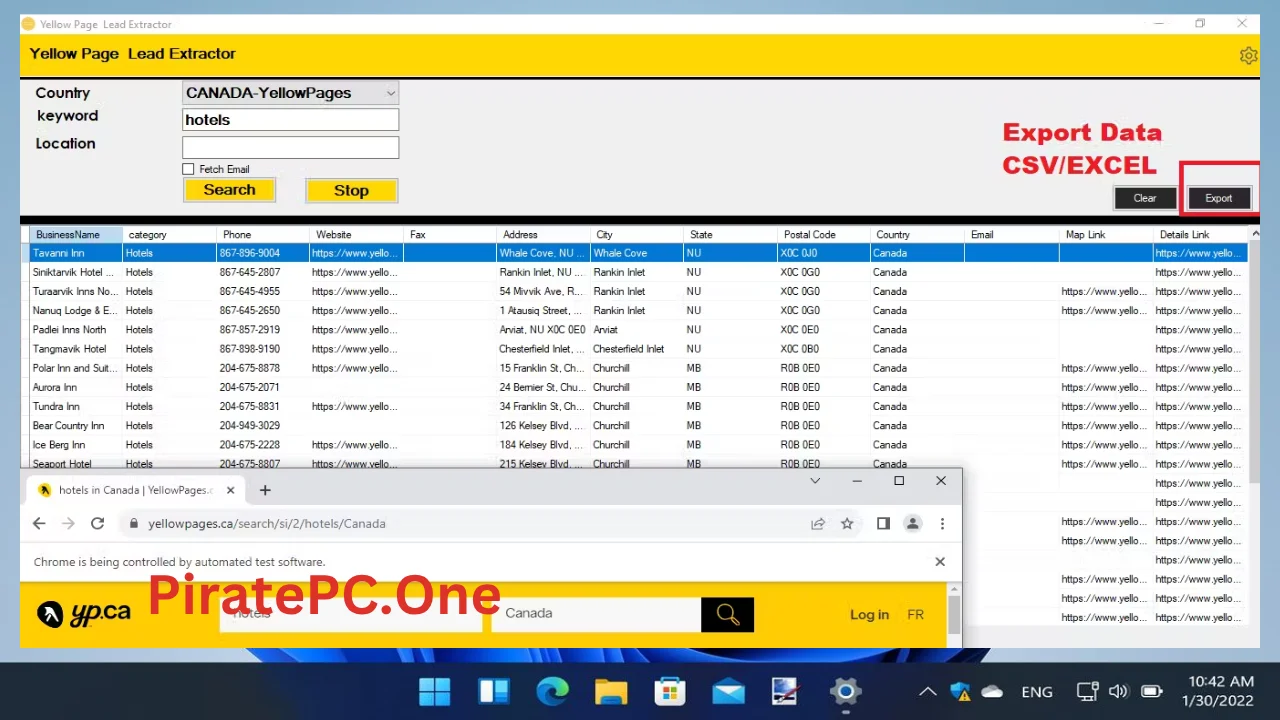Viewport: 1280px width, 720px height.
Task: Select the Padlei Inns North row
Action: point(639,330)
